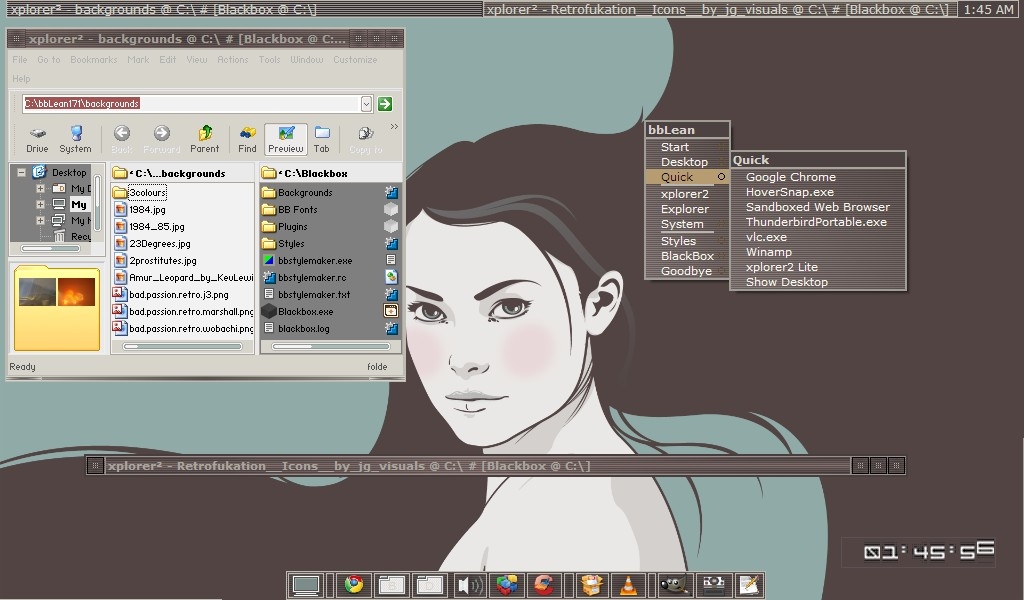Launch Winamp from Quick menu
This screenshot has height=600, width=1024.
click(x=818, y=252)
